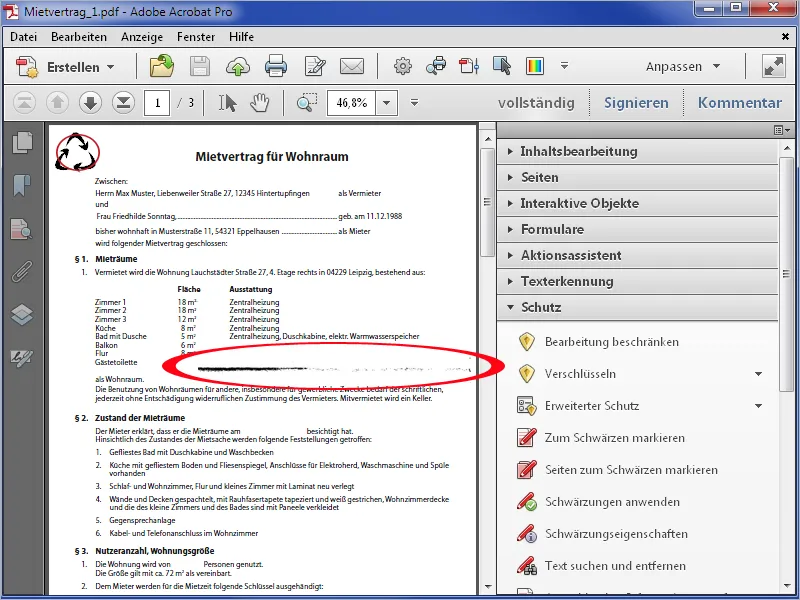Open the tools pane options menu
The image size is (800, 600).
[781, 131]
